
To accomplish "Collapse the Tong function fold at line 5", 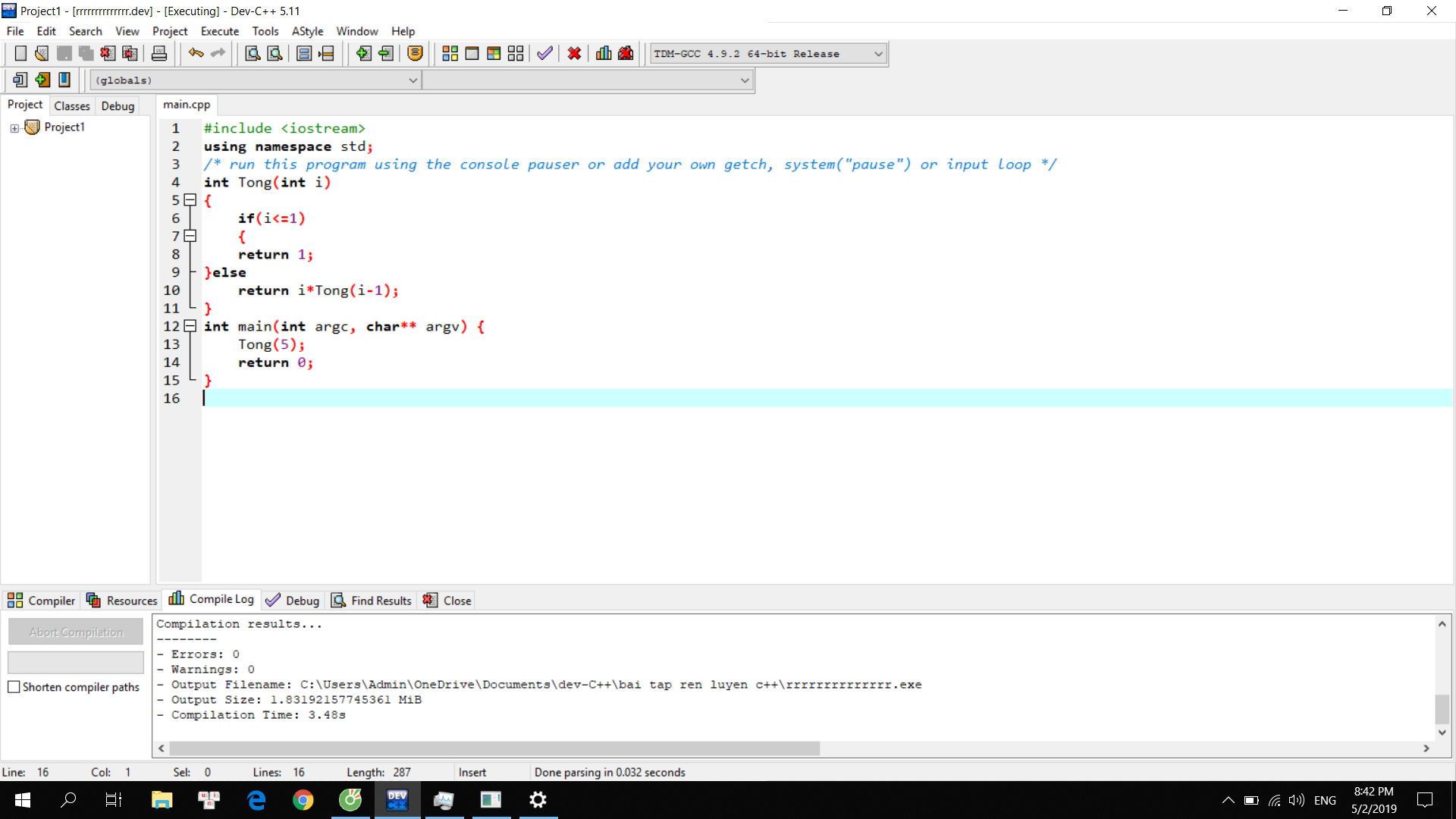I will (190, 200).
